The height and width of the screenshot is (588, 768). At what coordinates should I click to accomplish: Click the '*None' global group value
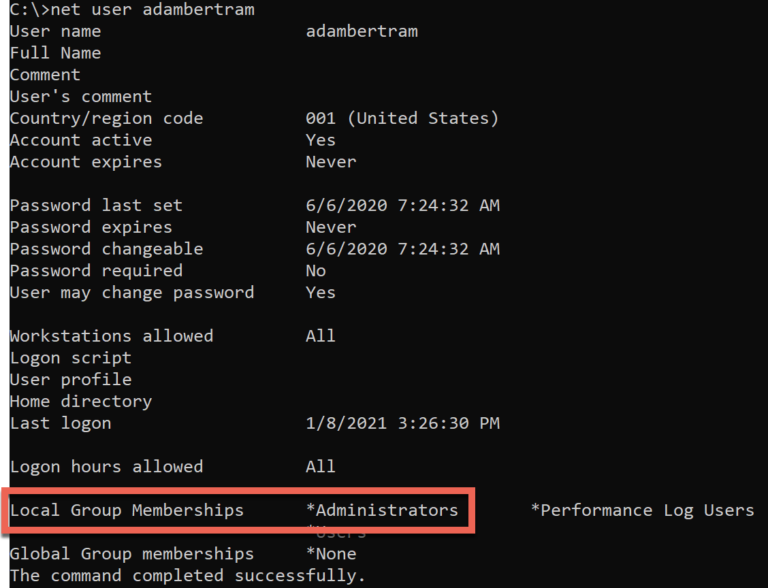331,554
